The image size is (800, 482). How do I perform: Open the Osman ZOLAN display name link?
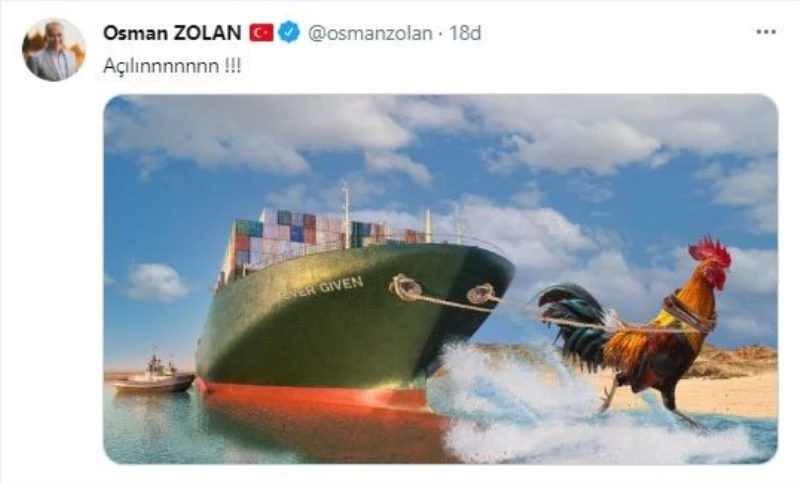coord(172,33)
